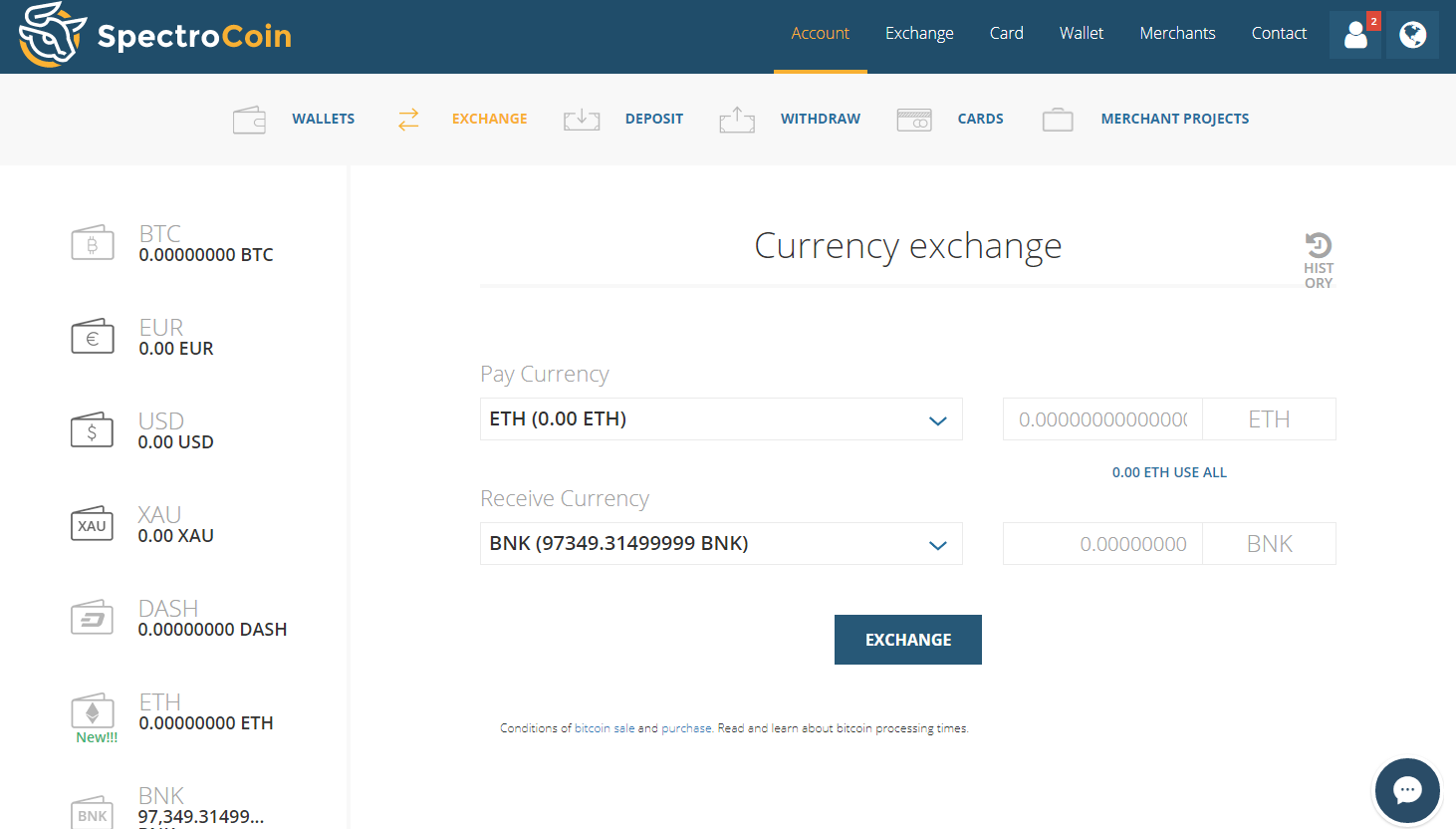
Task: Go to the Merchants menu item
Action: (x=1177, y=33)
